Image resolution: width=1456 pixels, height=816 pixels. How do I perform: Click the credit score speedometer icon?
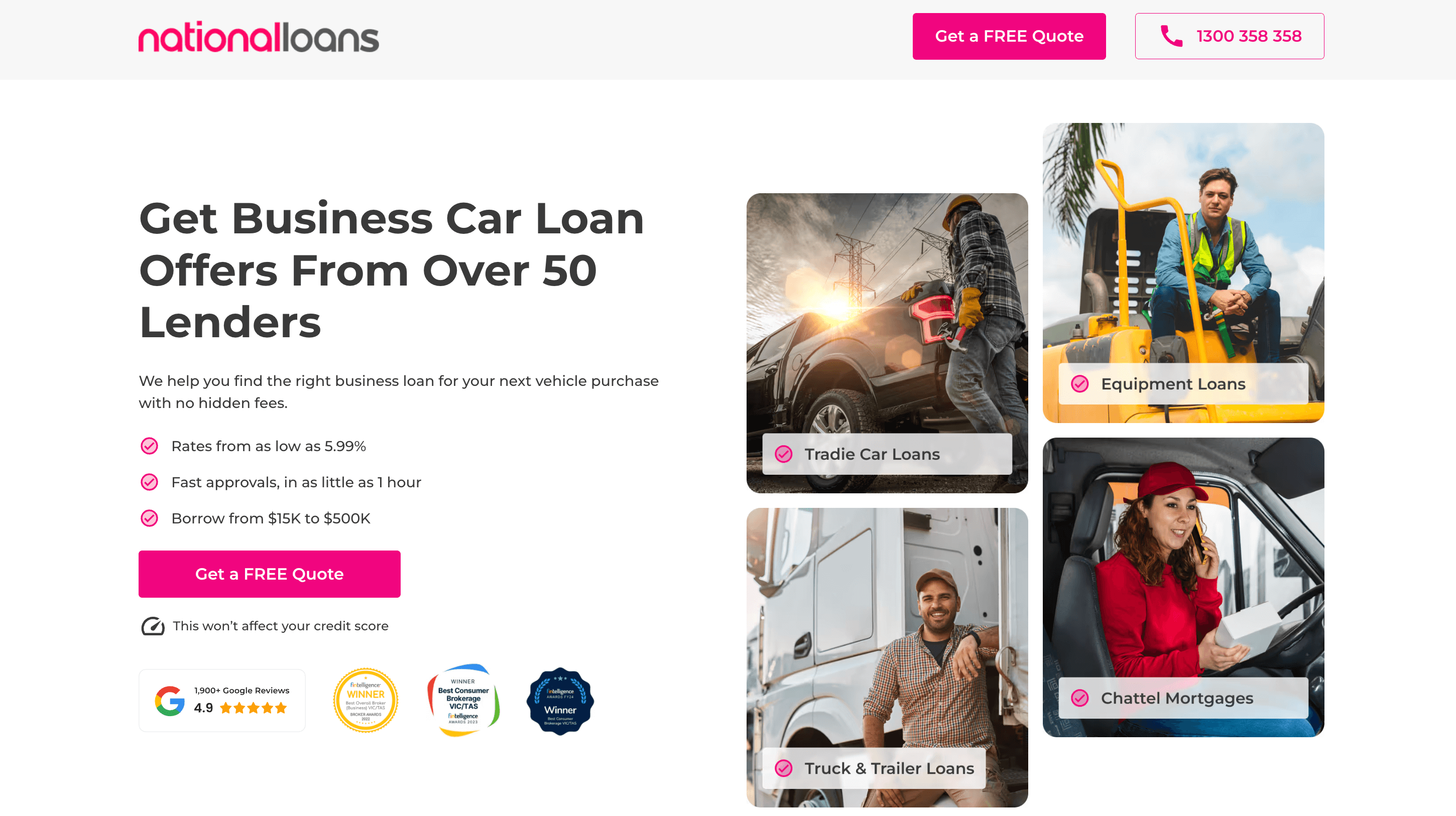coord(153,626)
